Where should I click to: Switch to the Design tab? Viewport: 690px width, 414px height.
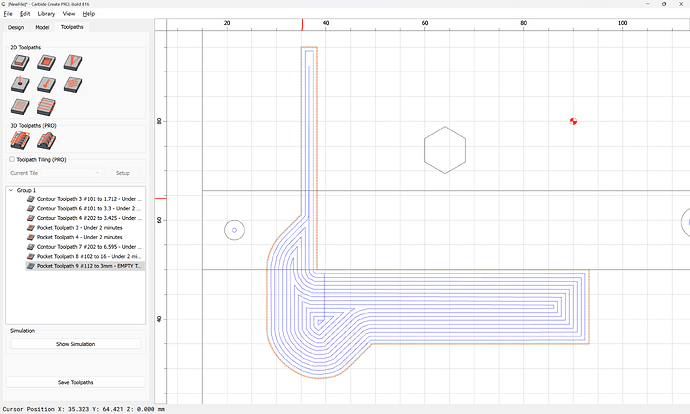pyautogui.click(x=16, y=27)
